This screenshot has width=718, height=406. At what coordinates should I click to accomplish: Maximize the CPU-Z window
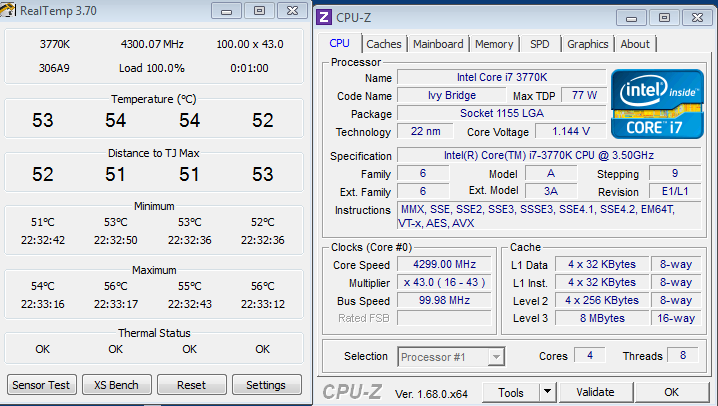[x=664, y=18]
